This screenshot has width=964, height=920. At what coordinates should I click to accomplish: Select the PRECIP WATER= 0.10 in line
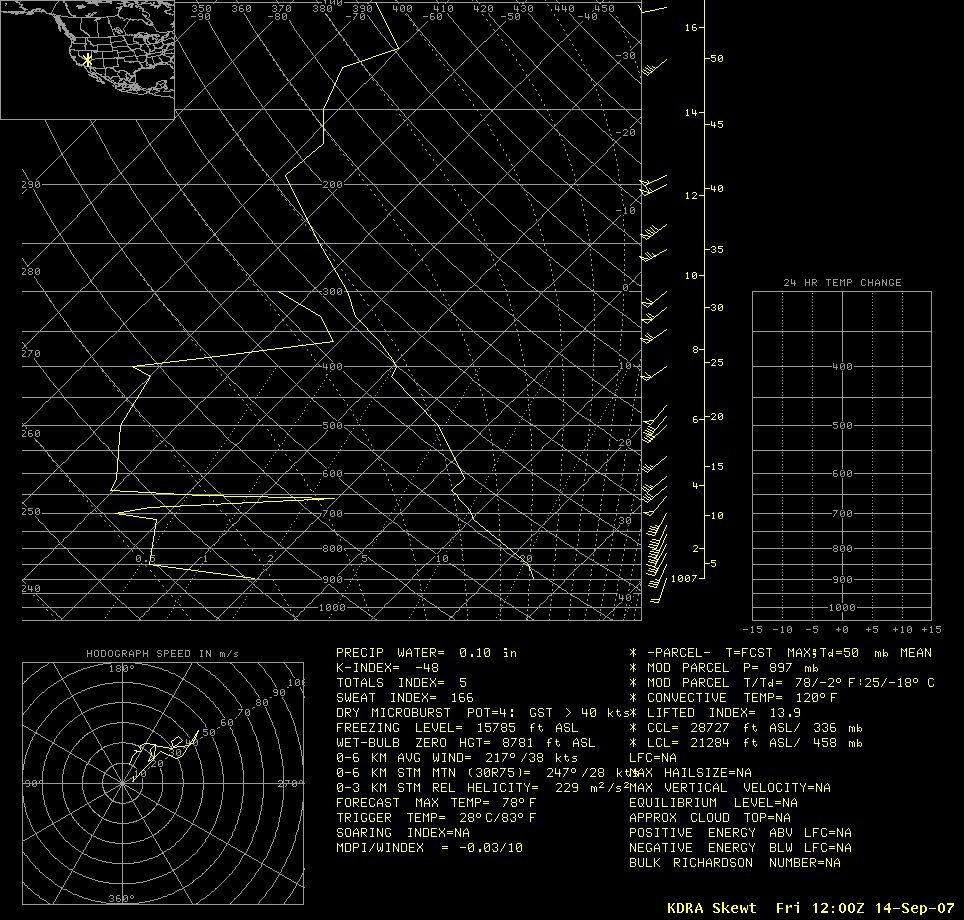point(427,653)
